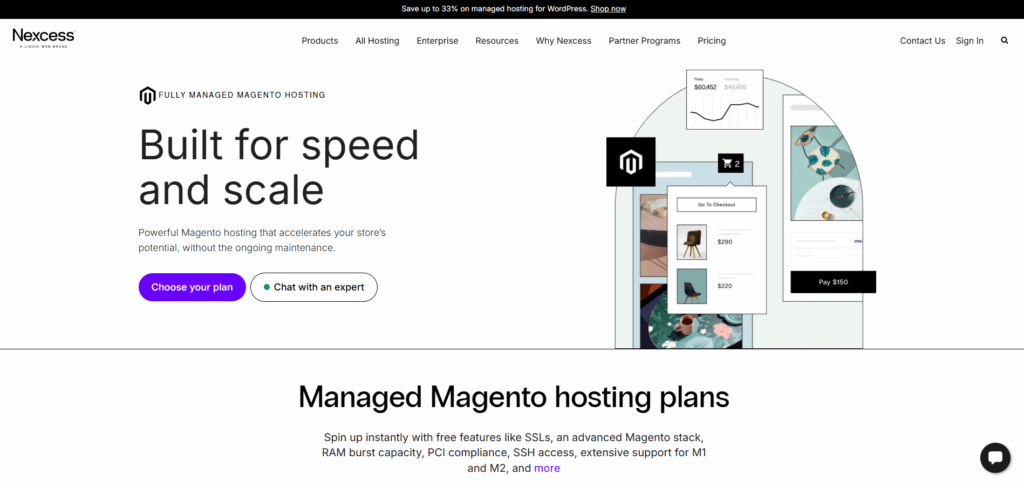Open the Resources menu
Viewport: 1024px width, 487px height.
click(497, 40)
